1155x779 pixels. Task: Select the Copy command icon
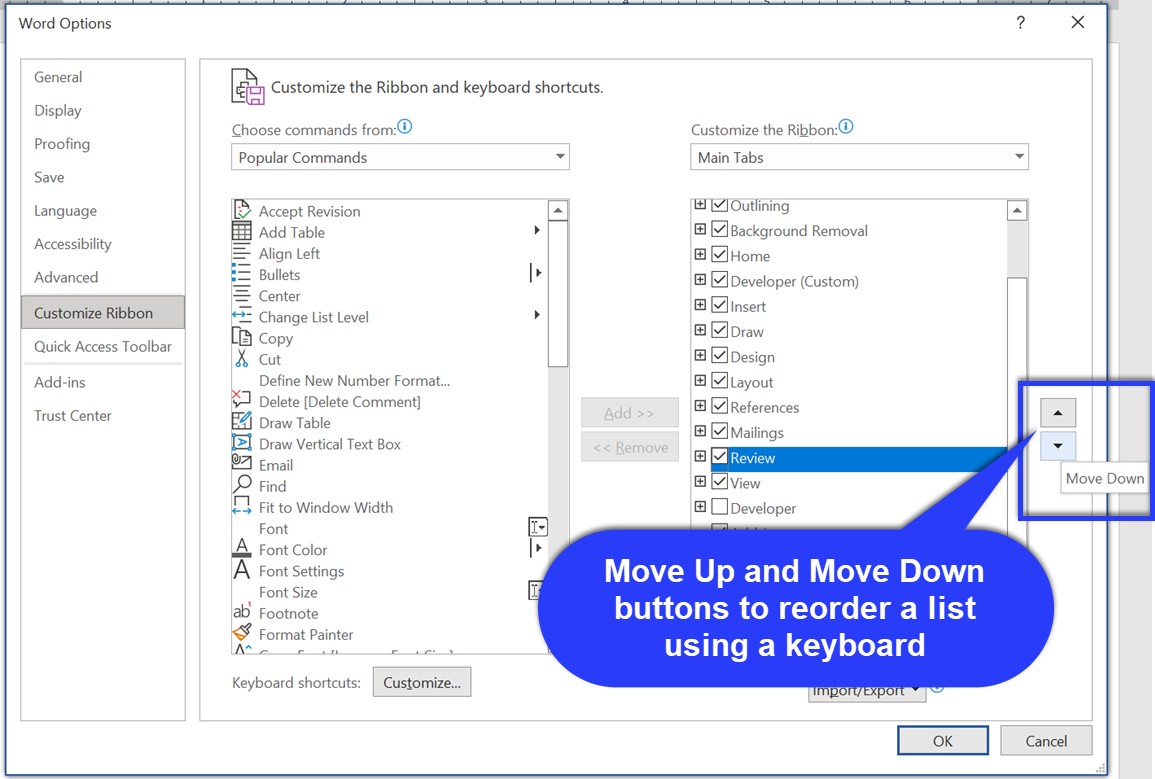click(x=242, y=338)
